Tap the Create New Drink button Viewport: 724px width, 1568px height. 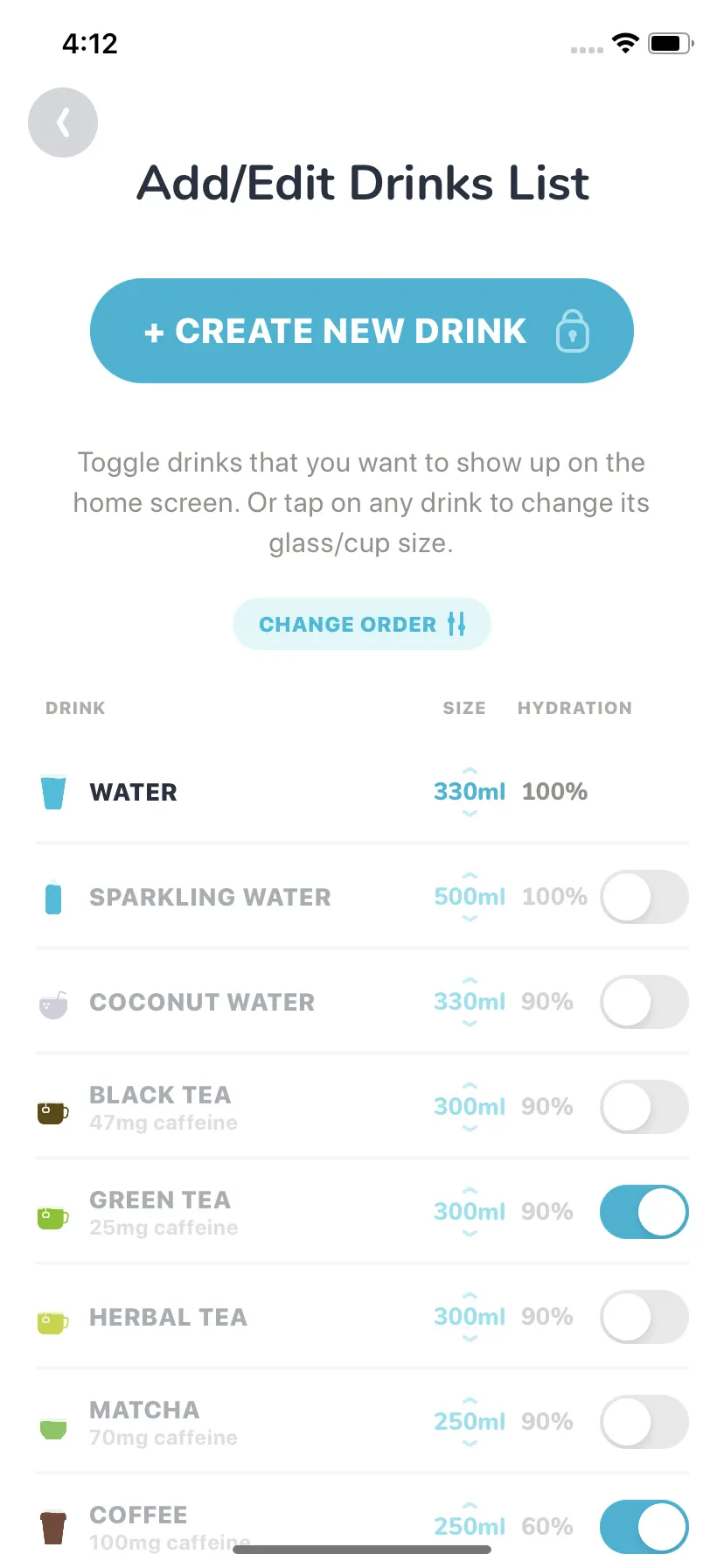tap(362, 331)
